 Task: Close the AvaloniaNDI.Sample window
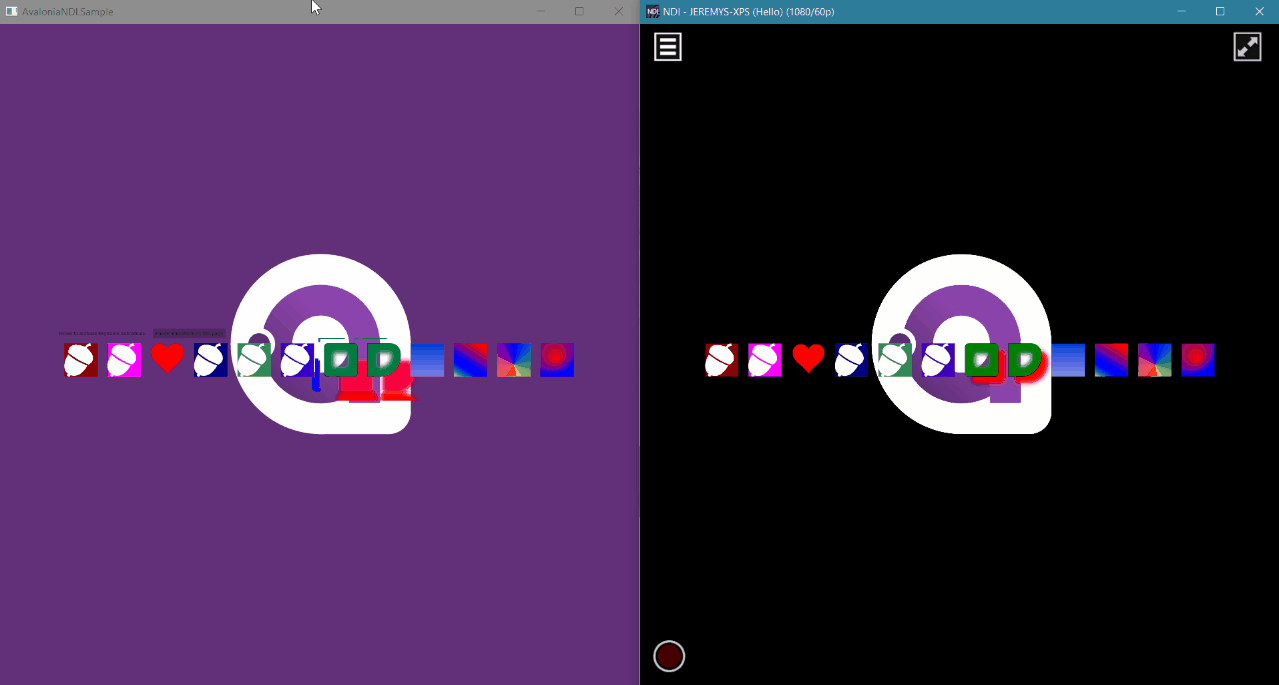tap(619, 11)
